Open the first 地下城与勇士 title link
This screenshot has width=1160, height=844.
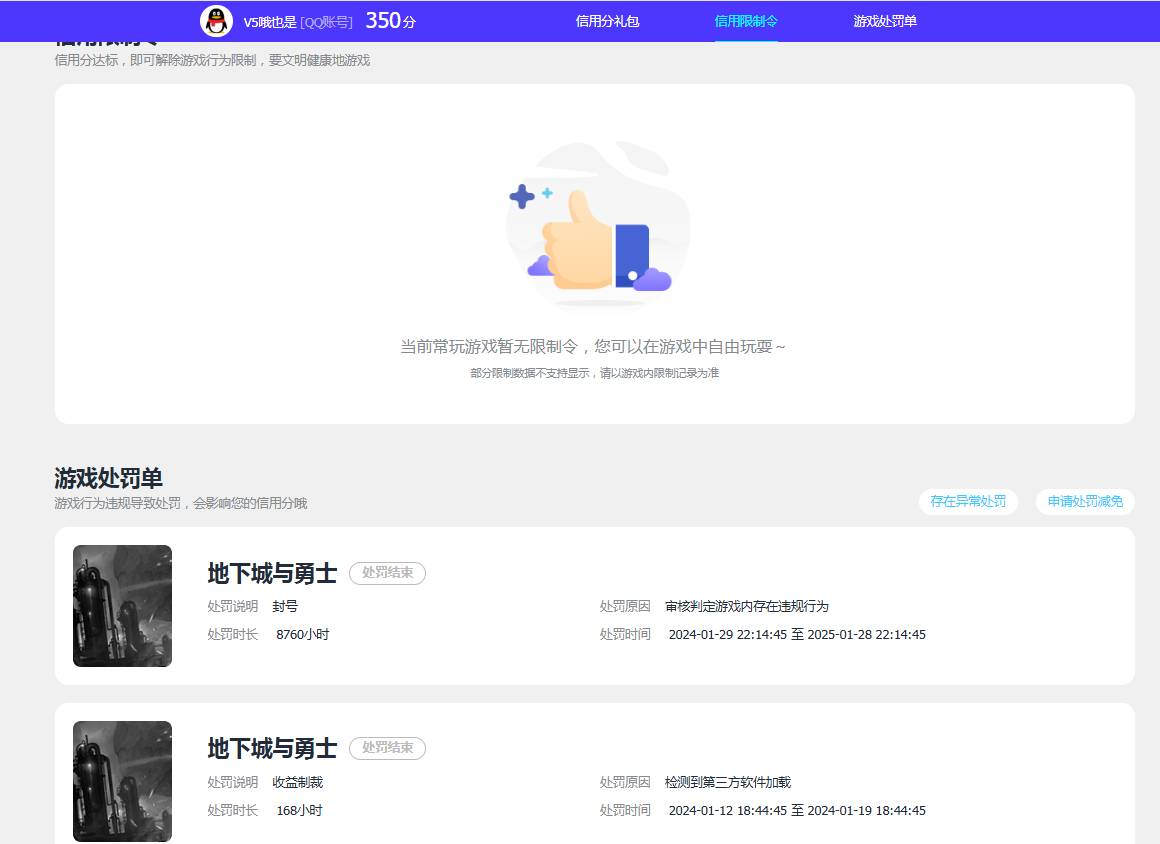[x=271, y=572]
